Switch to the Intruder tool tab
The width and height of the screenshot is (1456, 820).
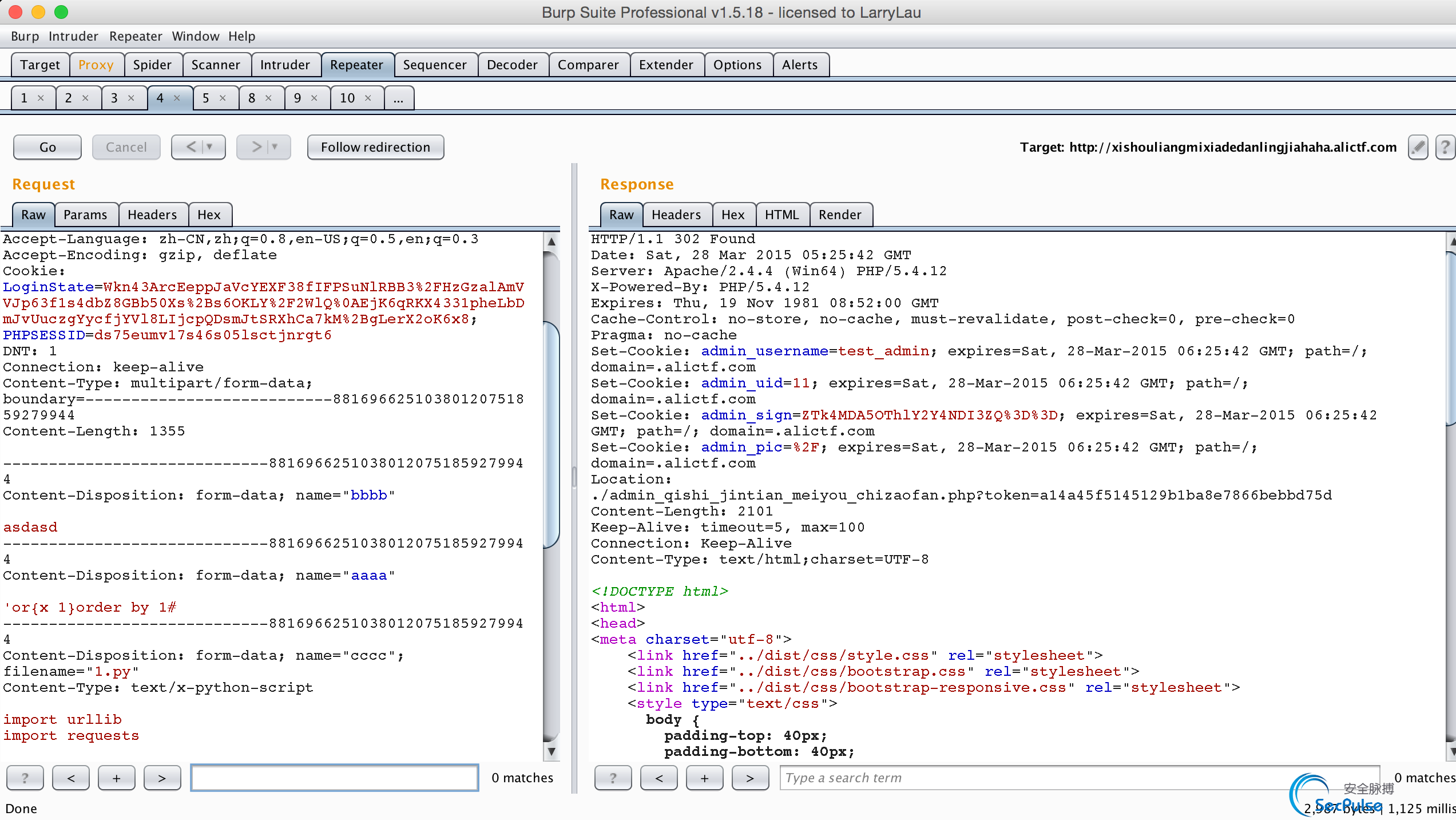tap(285, 65)
